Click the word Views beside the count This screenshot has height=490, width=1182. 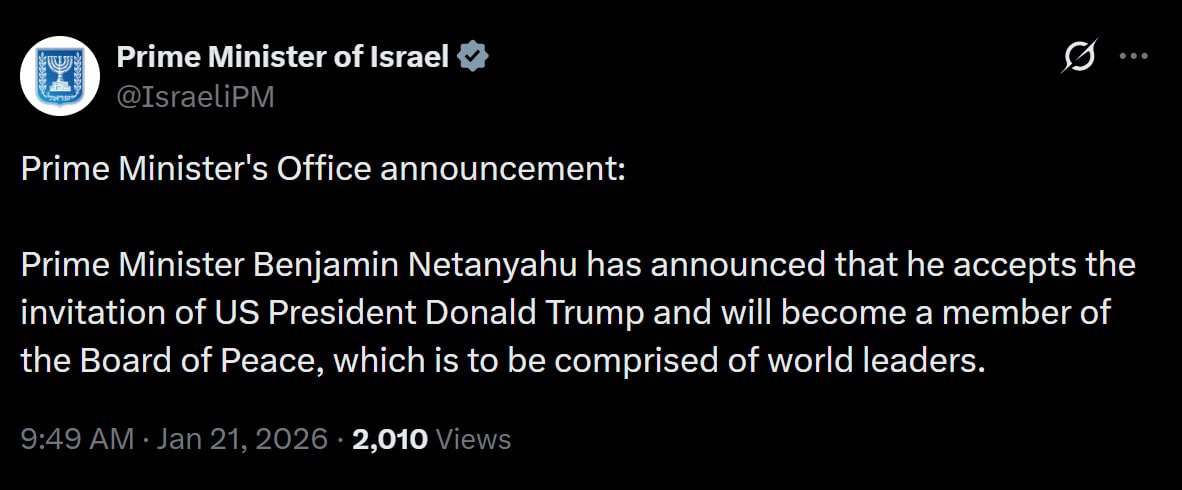(x=474, y=439)
